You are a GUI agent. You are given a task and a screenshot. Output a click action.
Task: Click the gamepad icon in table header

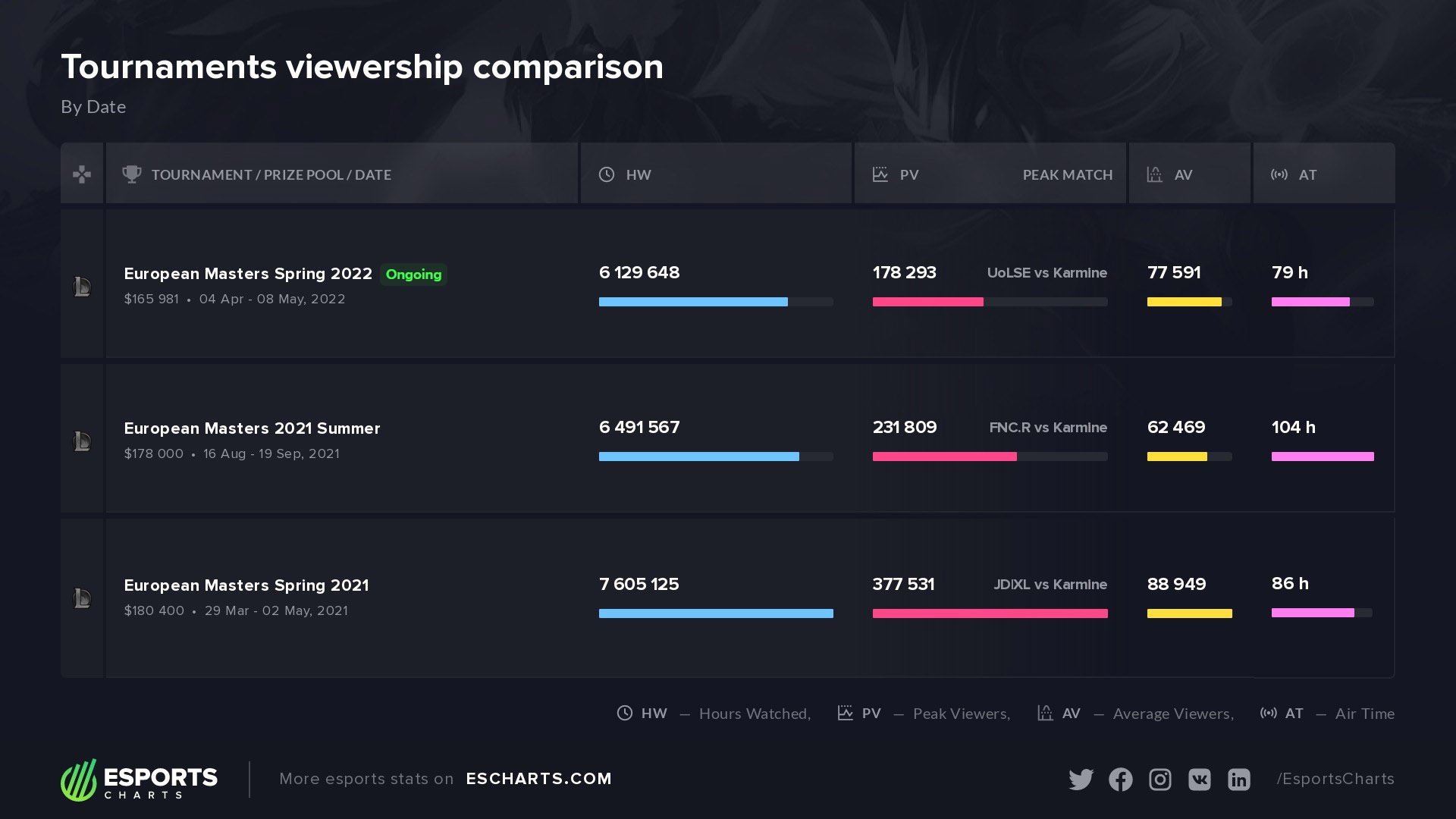(82, 174)
